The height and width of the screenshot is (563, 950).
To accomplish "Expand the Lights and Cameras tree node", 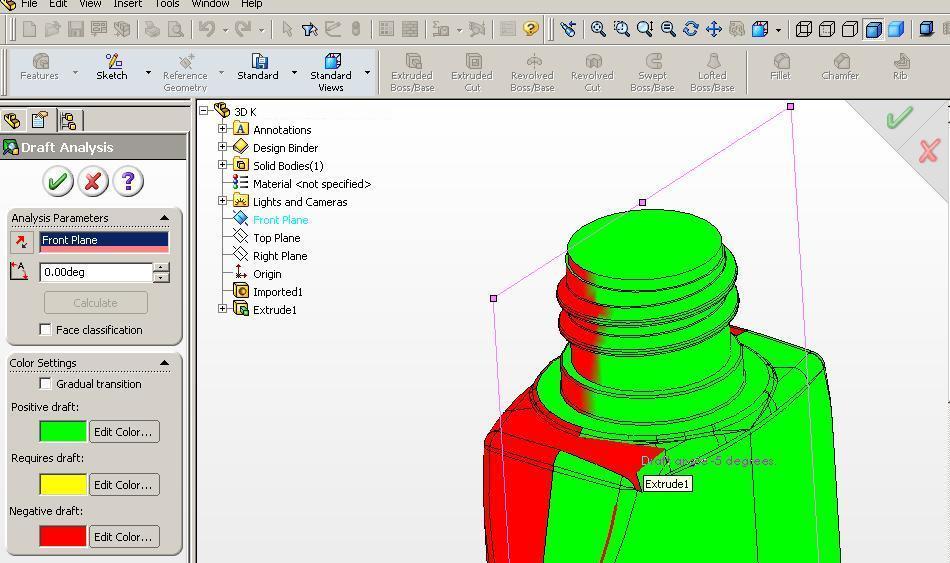I will click(222, 201).
